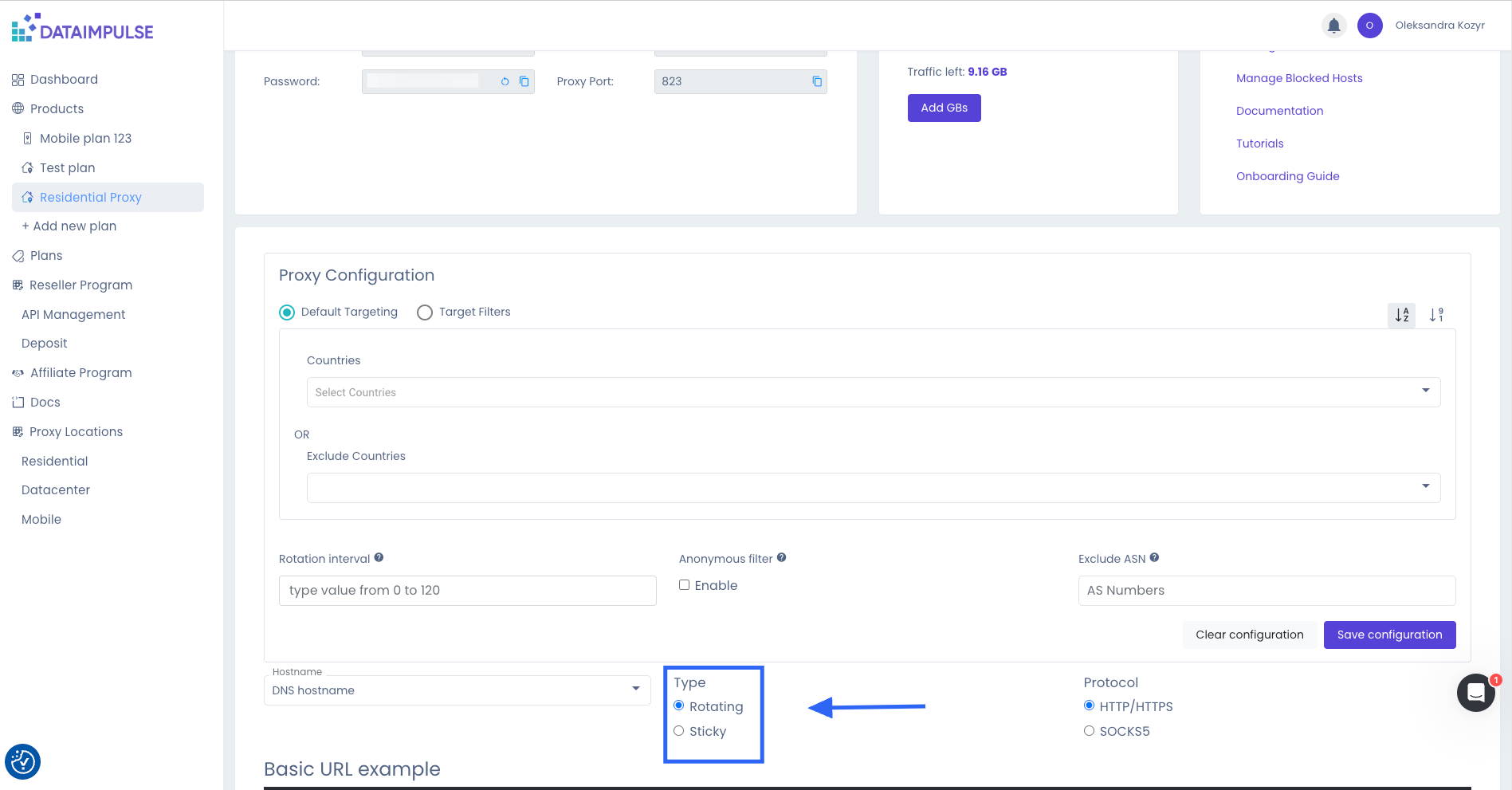Open the DNS hostname dropdown
Screen dimensions: 1512x790
(x=457, y=690)
